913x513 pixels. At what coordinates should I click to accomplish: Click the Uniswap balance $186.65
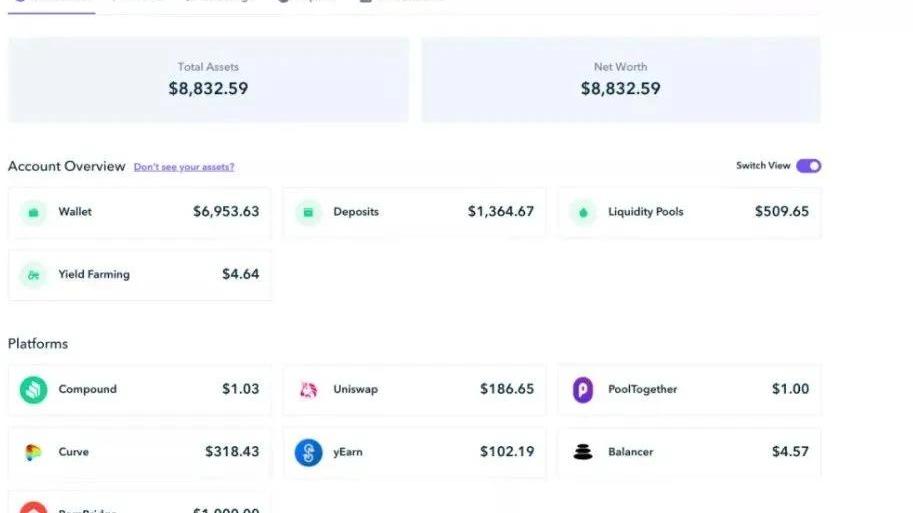pos(507,389)
